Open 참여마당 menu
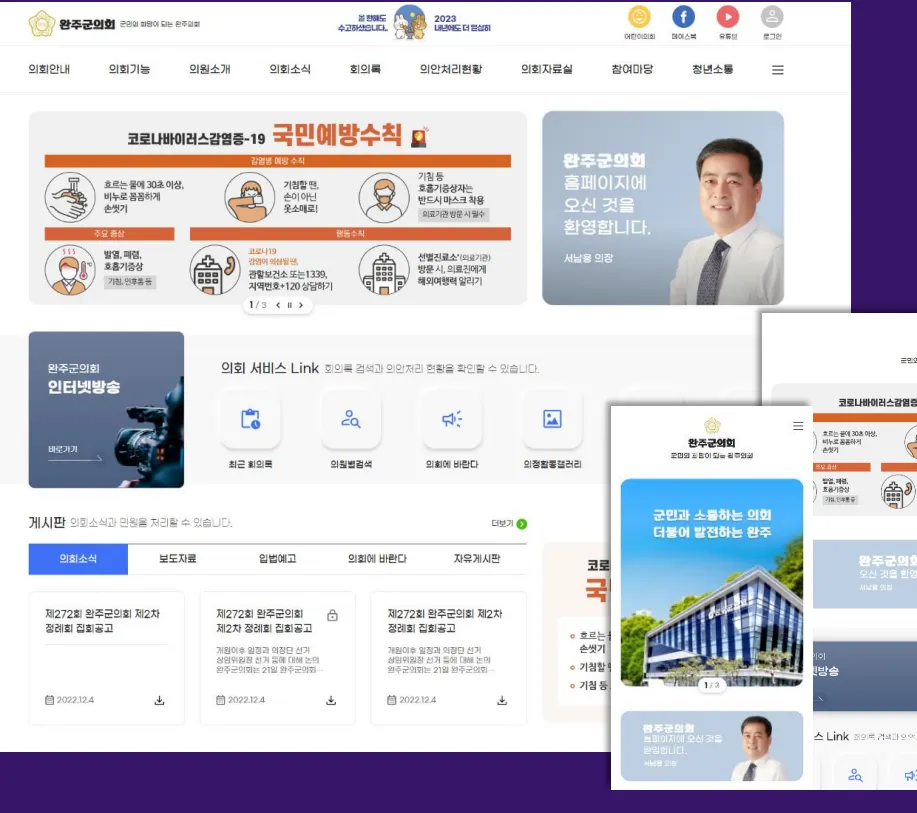This screenshot has height=813, width=917. [x=632, y=69]
